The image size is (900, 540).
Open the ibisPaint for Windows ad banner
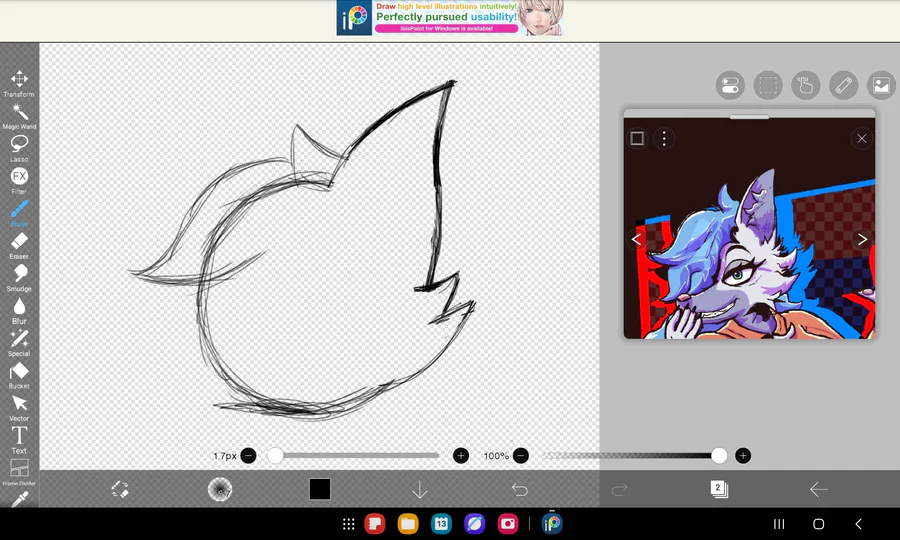(x=450, y=18)
